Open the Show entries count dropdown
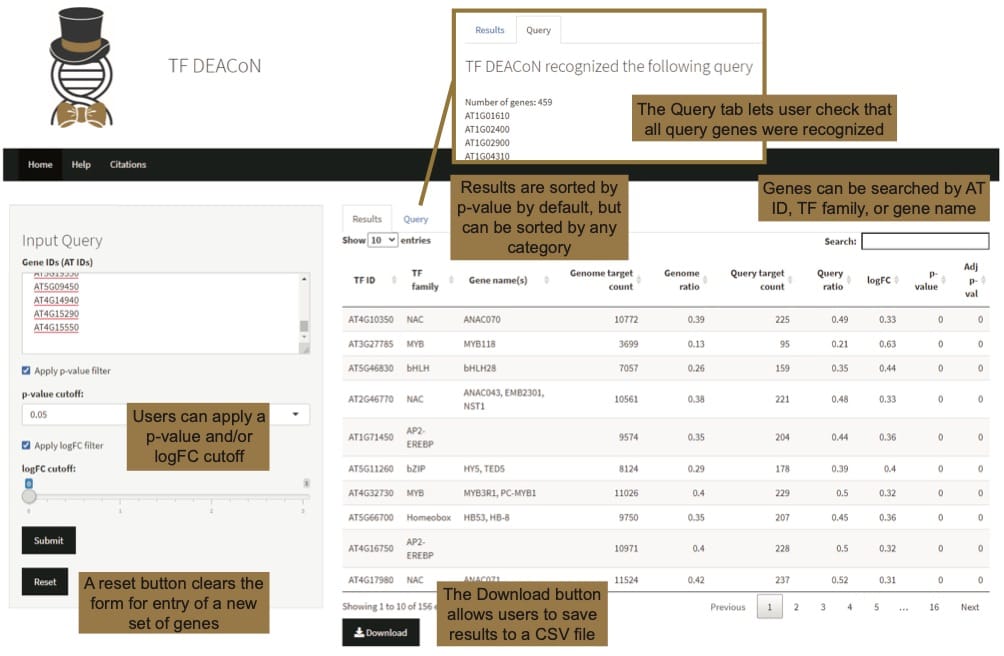 coord(383,241)
